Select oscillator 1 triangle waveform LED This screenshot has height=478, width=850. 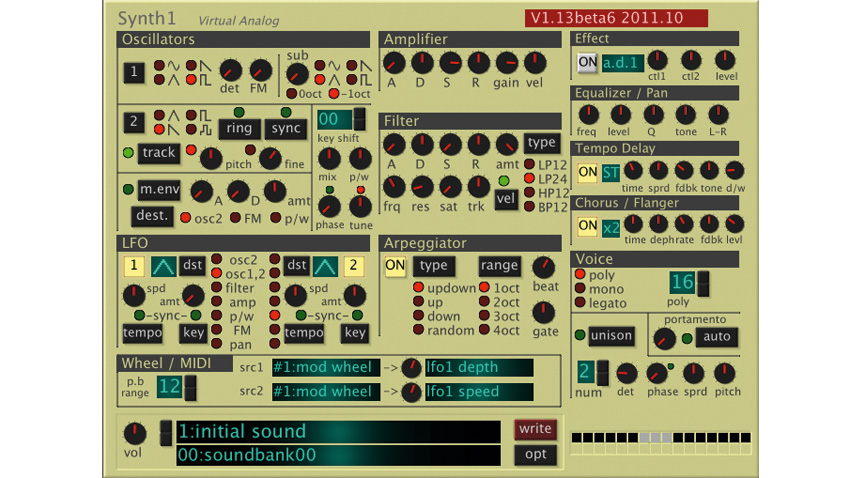(x=159, y=80)
